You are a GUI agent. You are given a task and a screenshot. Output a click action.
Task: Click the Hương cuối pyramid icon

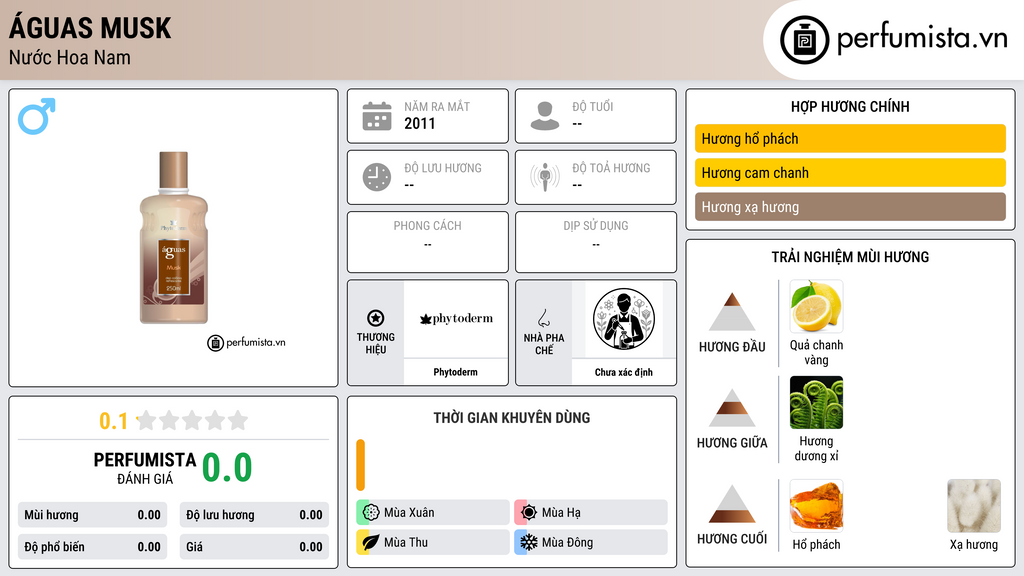pyautogui.click(x=732, y=504)
